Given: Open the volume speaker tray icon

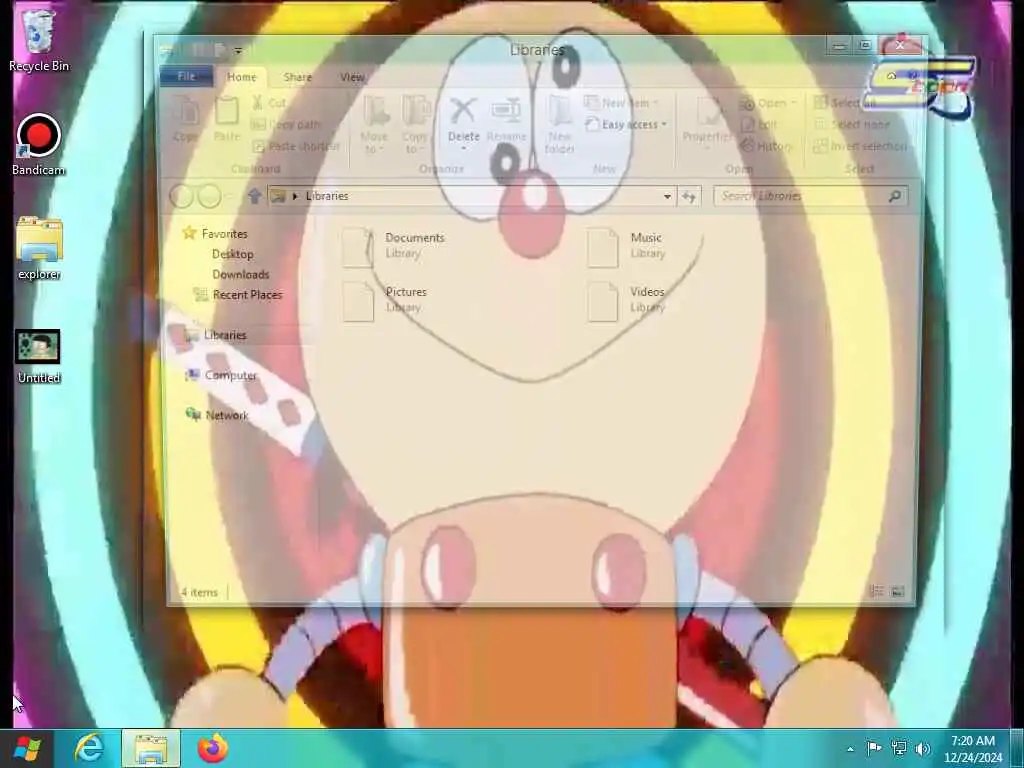Looking at the screenshot, I should 922,748.
